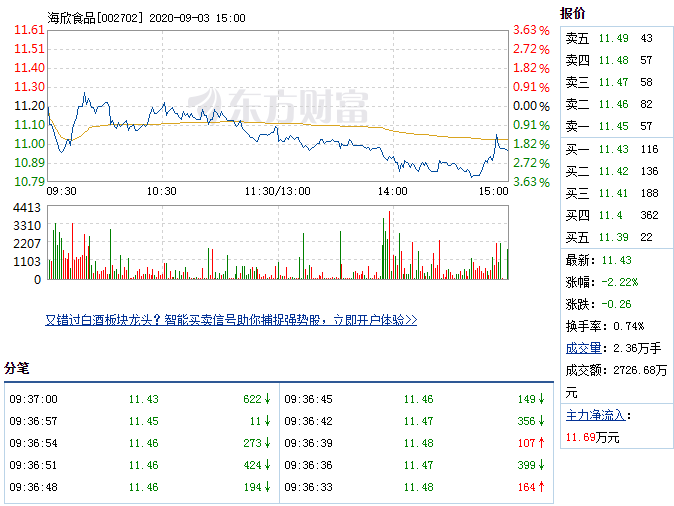Open the 成交量 link

coord(585,348)
